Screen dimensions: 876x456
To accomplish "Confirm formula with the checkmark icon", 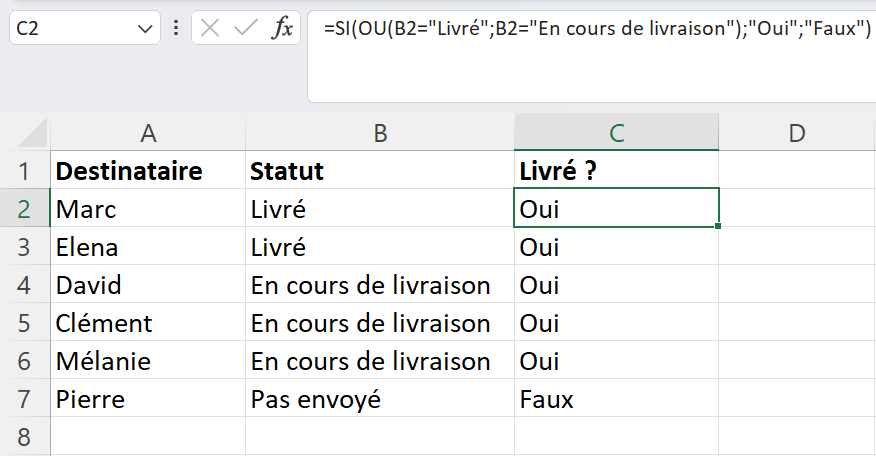I will tap(245, 28).
